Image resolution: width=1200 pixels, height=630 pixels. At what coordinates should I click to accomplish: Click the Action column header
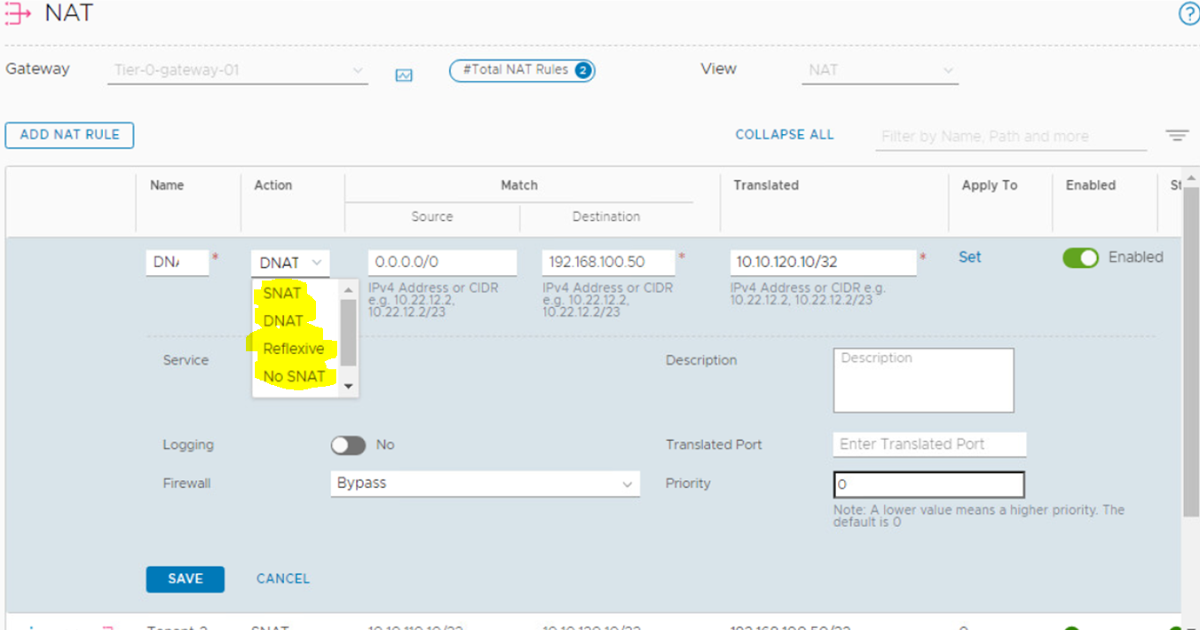[273, 186]
